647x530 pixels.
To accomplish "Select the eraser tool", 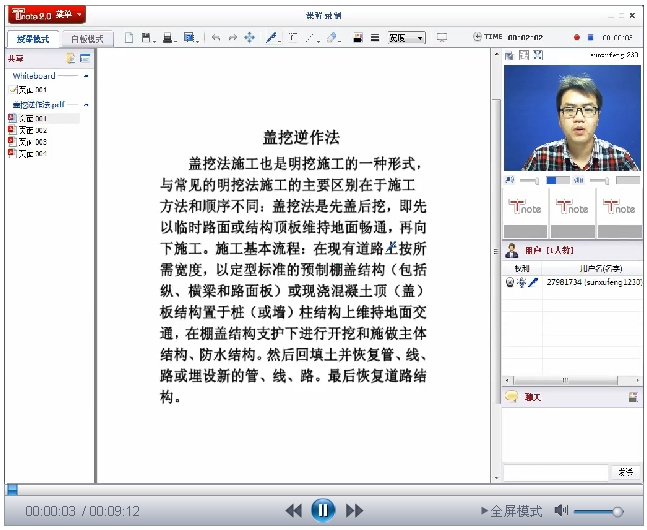I will [332, 38].
